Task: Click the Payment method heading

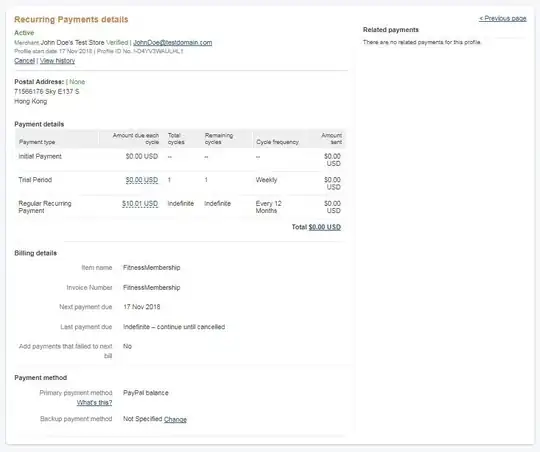Action: coord(41,378)
